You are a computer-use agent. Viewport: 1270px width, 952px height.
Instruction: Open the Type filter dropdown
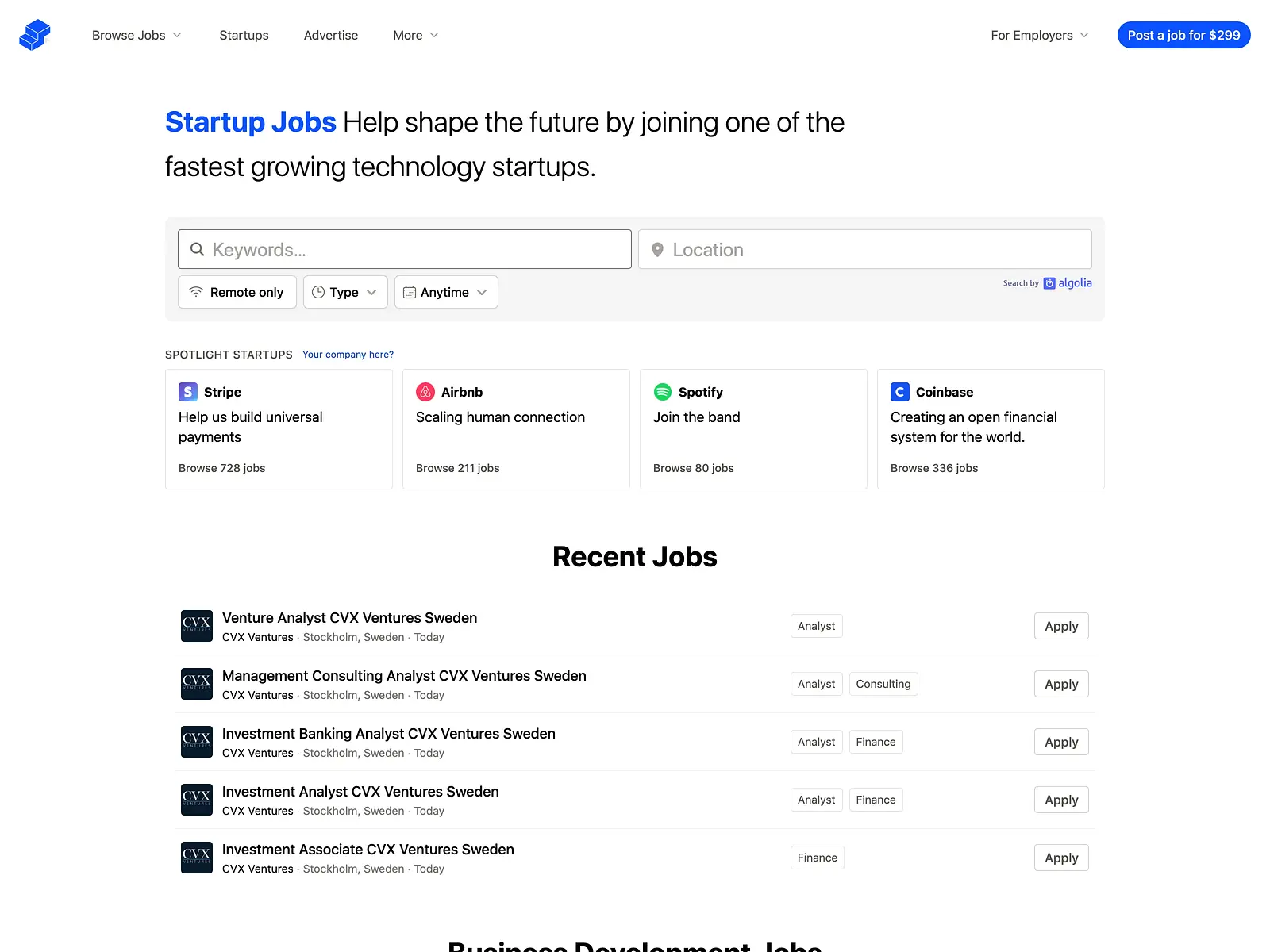point(345,292)
